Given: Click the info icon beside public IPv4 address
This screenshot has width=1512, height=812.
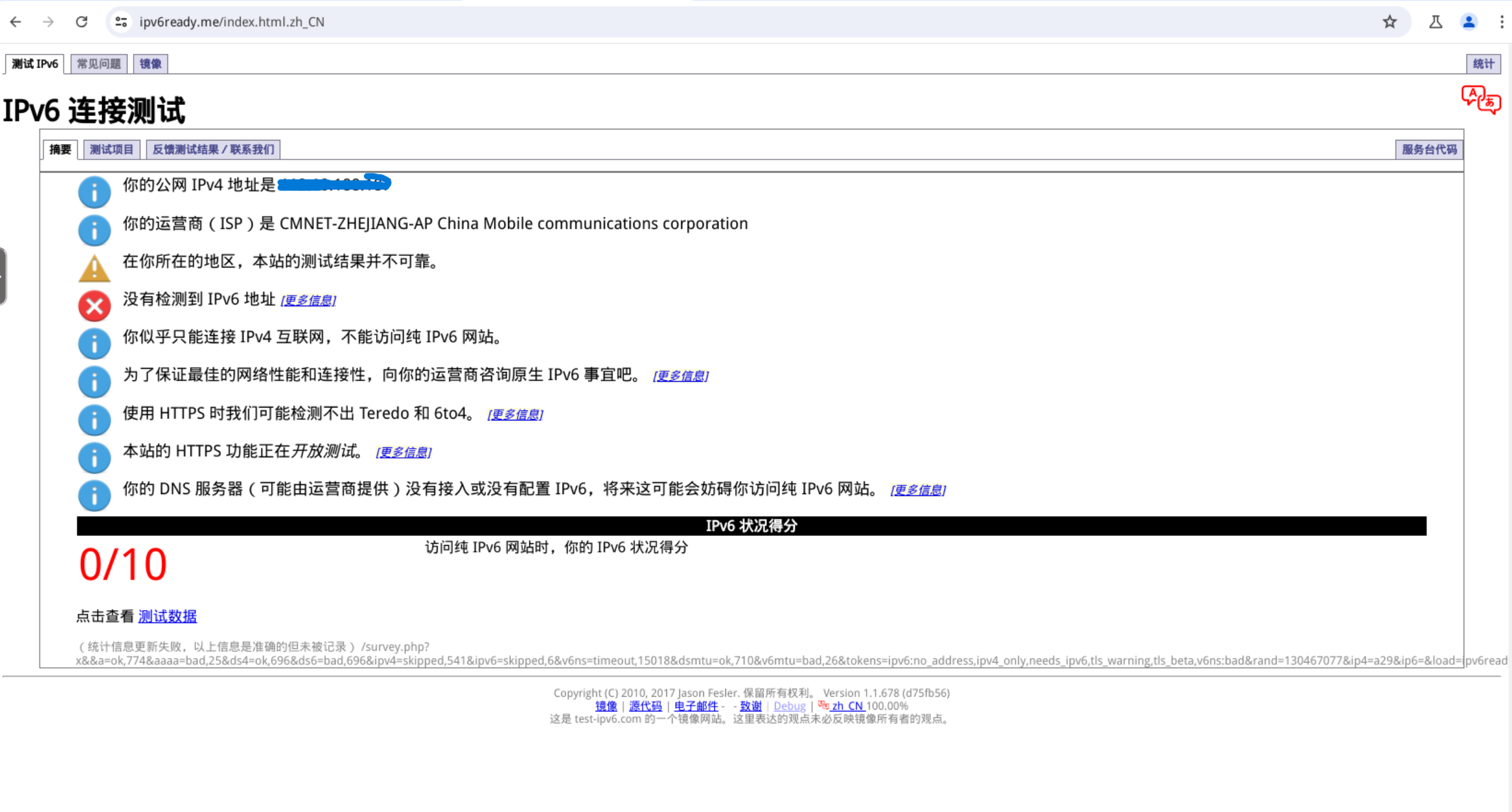Looking at the screenshot, I should 94,192.
